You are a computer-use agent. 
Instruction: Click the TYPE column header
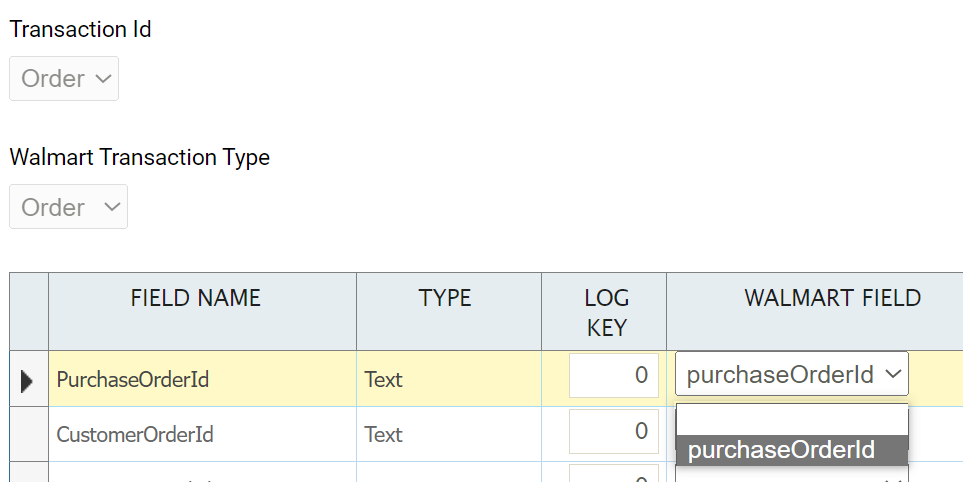tap(449, 311)
